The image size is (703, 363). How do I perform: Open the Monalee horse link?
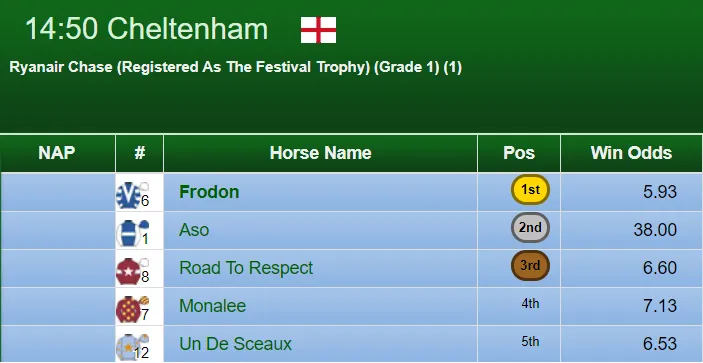pos(213,306)
